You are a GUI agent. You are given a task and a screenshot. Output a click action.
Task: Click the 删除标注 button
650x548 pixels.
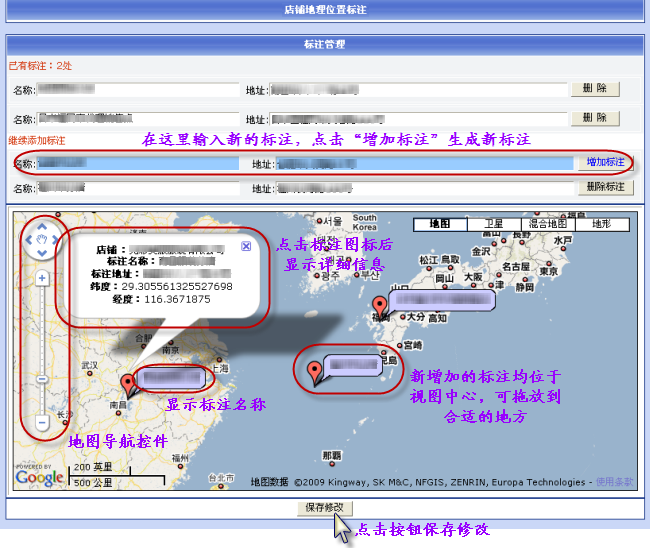click(x=605, y=187)
